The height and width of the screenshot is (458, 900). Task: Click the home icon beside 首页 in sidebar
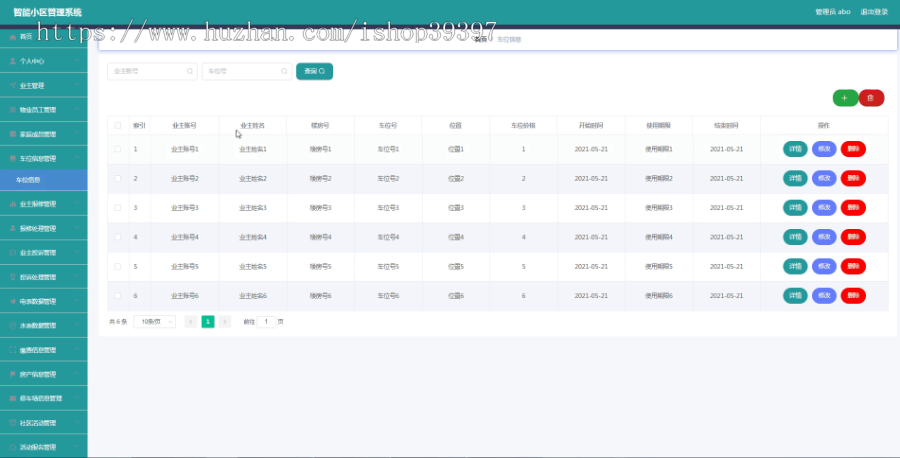tap(13, 37)
